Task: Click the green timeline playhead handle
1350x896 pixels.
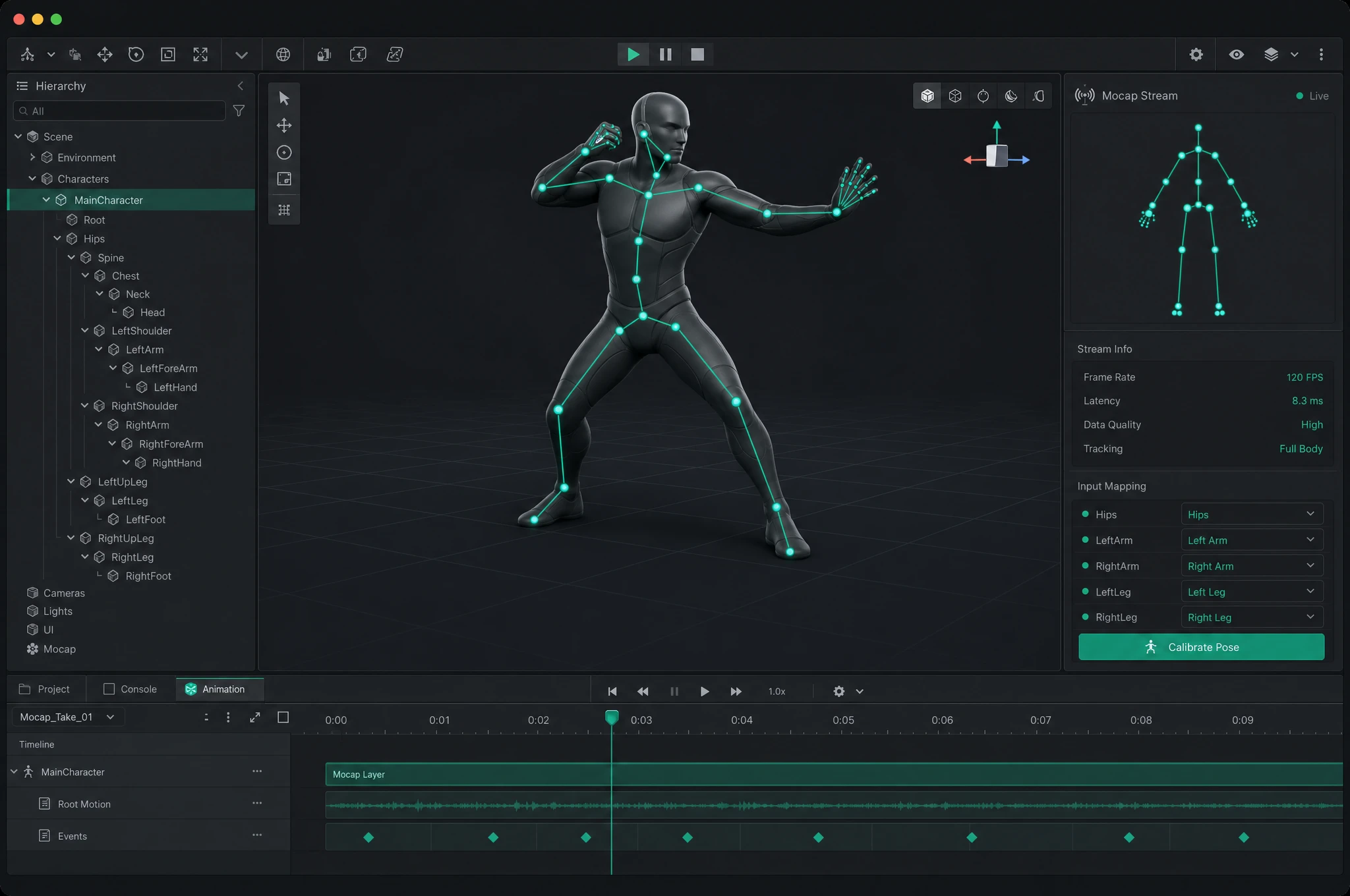Action: click(x=612, y=717)
